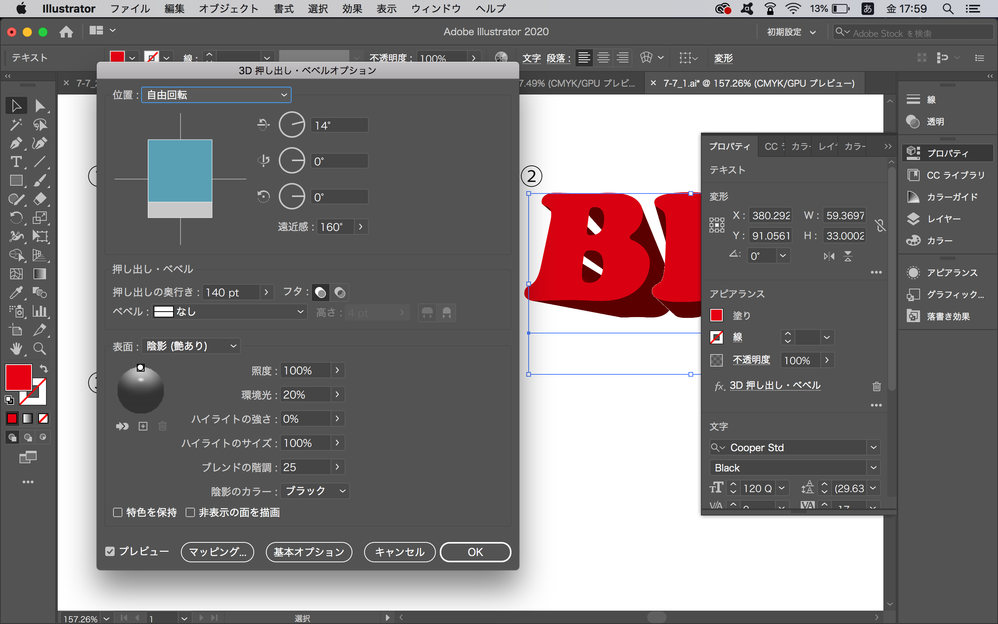Click the マッピング... button
This screenshot has width=998, height=624.
[217, 552]
